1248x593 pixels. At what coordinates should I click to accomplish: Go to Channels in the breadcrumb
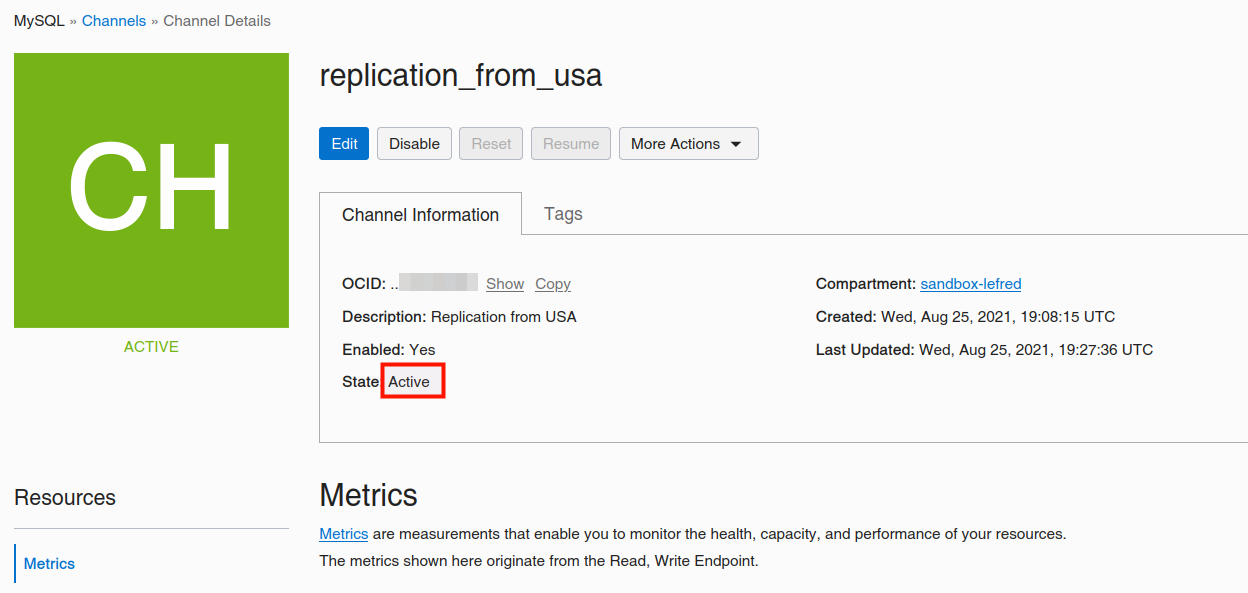point(114,21)
